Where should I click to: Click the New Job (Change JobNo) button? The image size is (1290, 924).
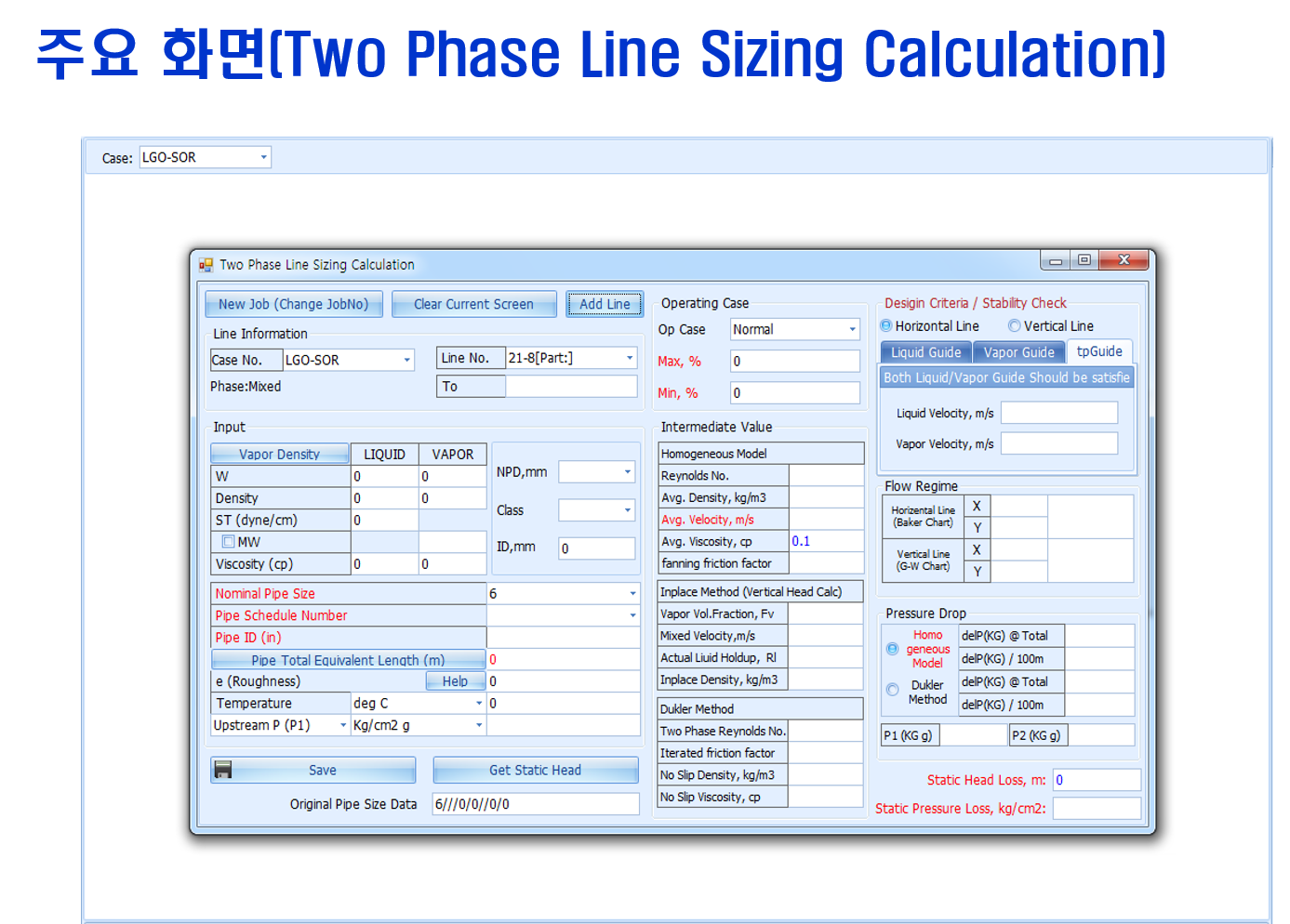coord(293,304)
